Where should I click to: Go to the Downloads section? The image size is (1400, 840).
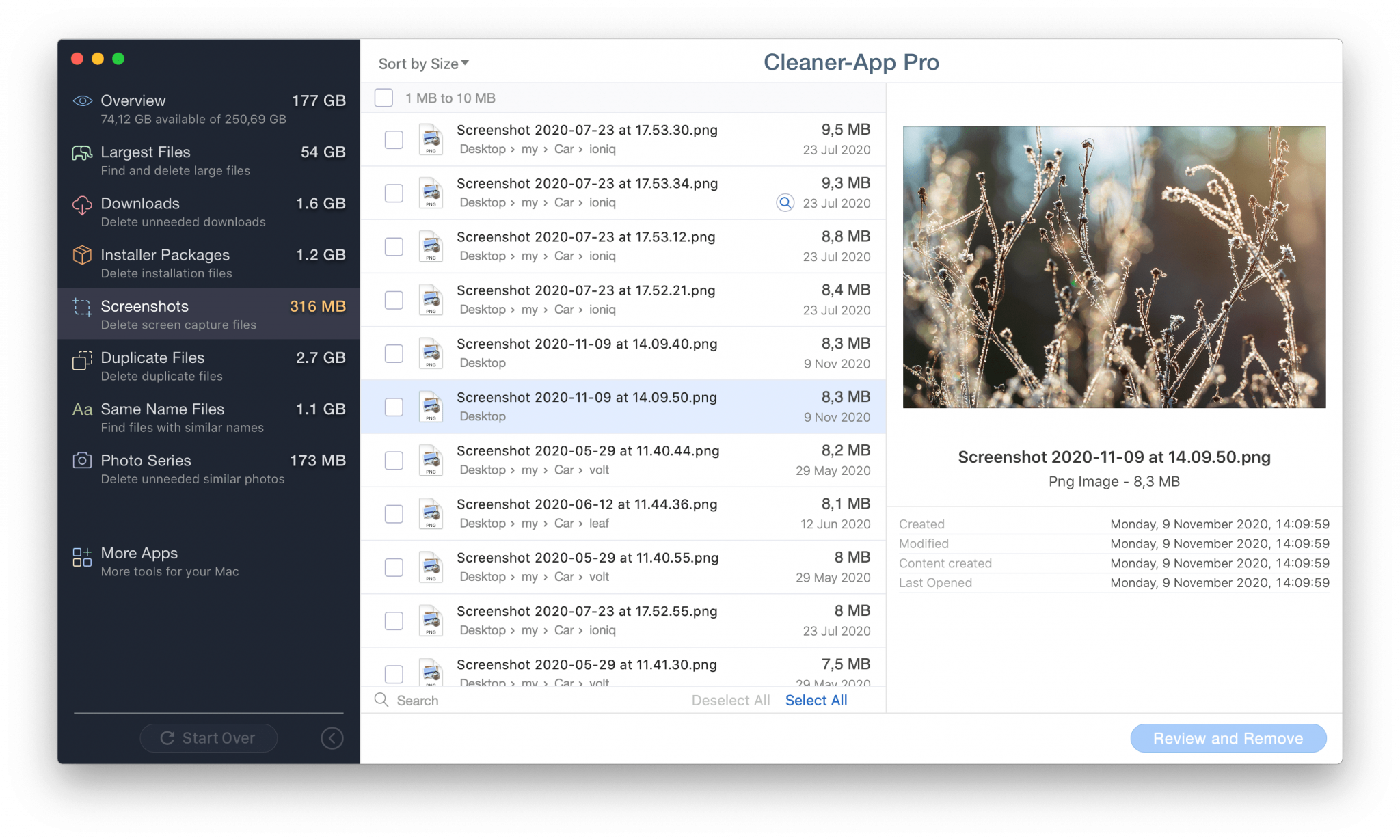click(x=208, y=211)
